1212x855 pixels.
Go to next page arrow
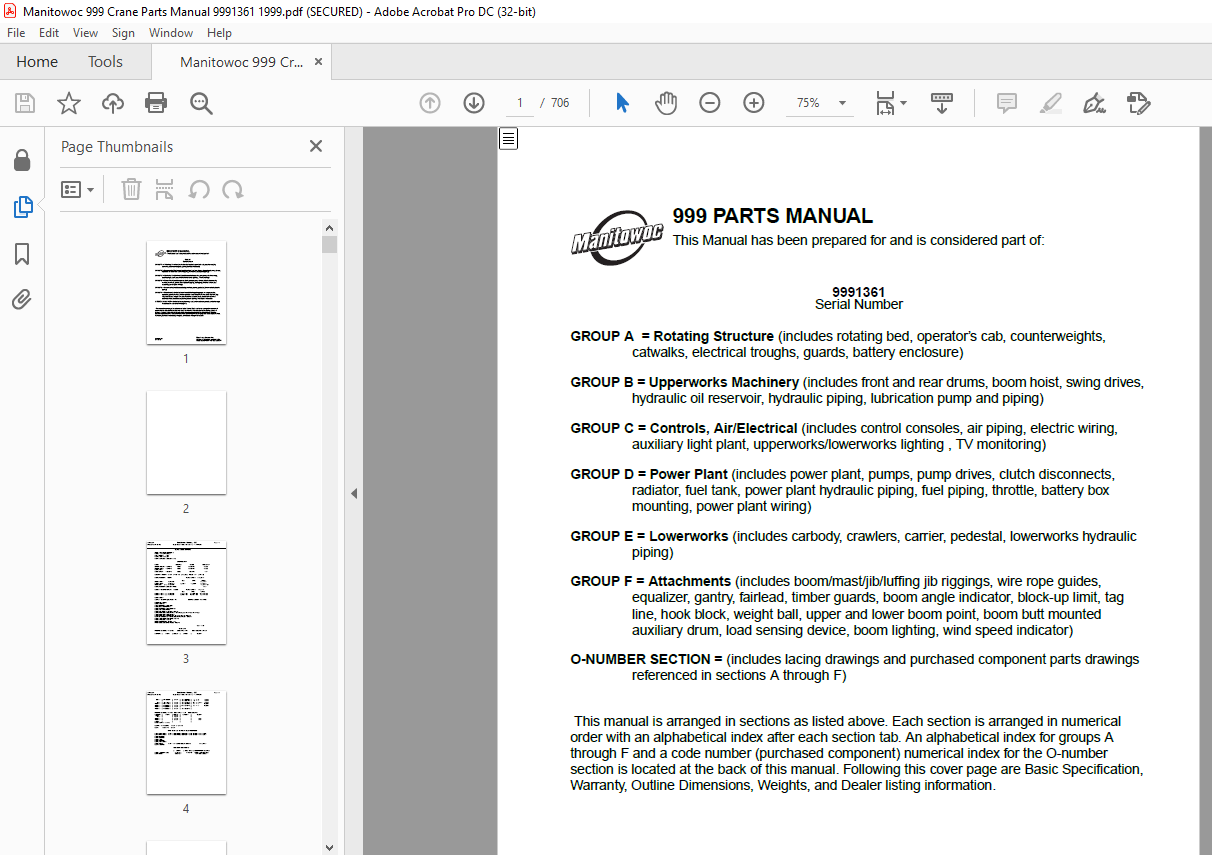[474, 103]
